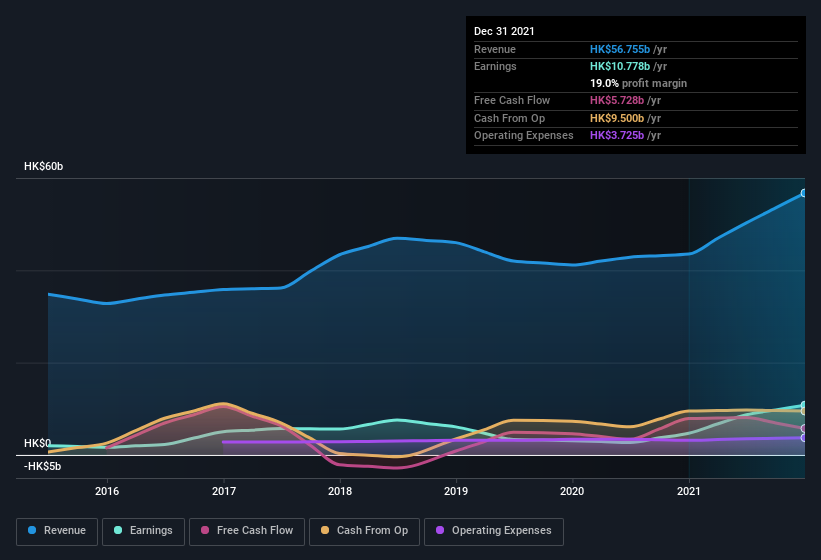
Task: Select the Revenue endpoint marker at Dec 2021
Action: (x=804, y=193)
